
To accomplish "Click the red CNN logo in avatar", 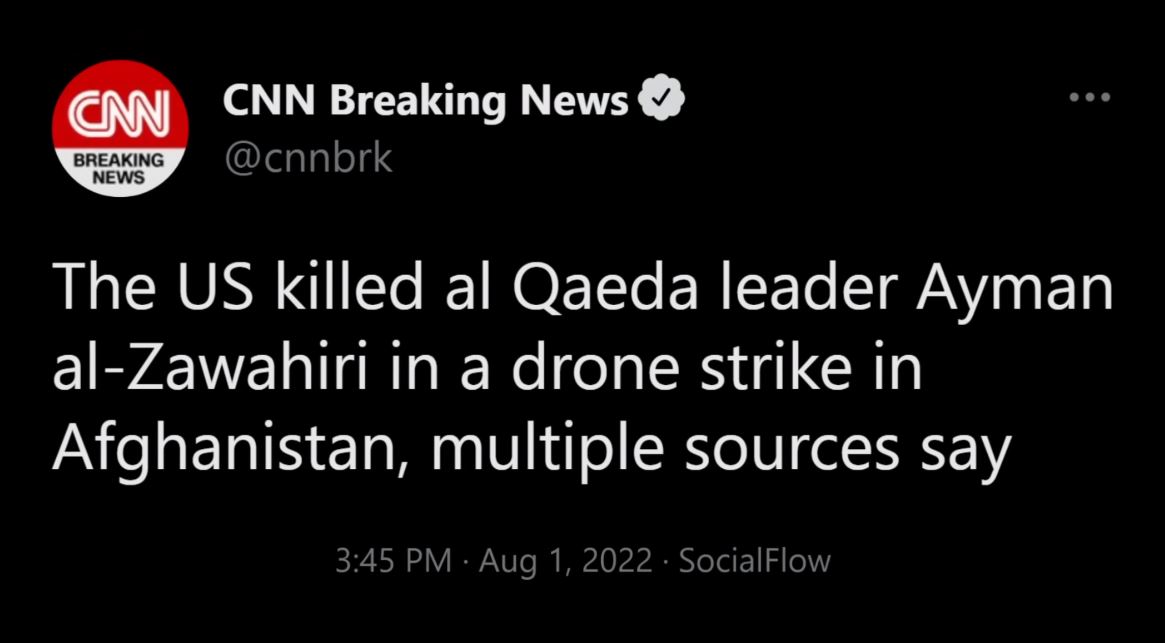I will (x=120, y=112).
